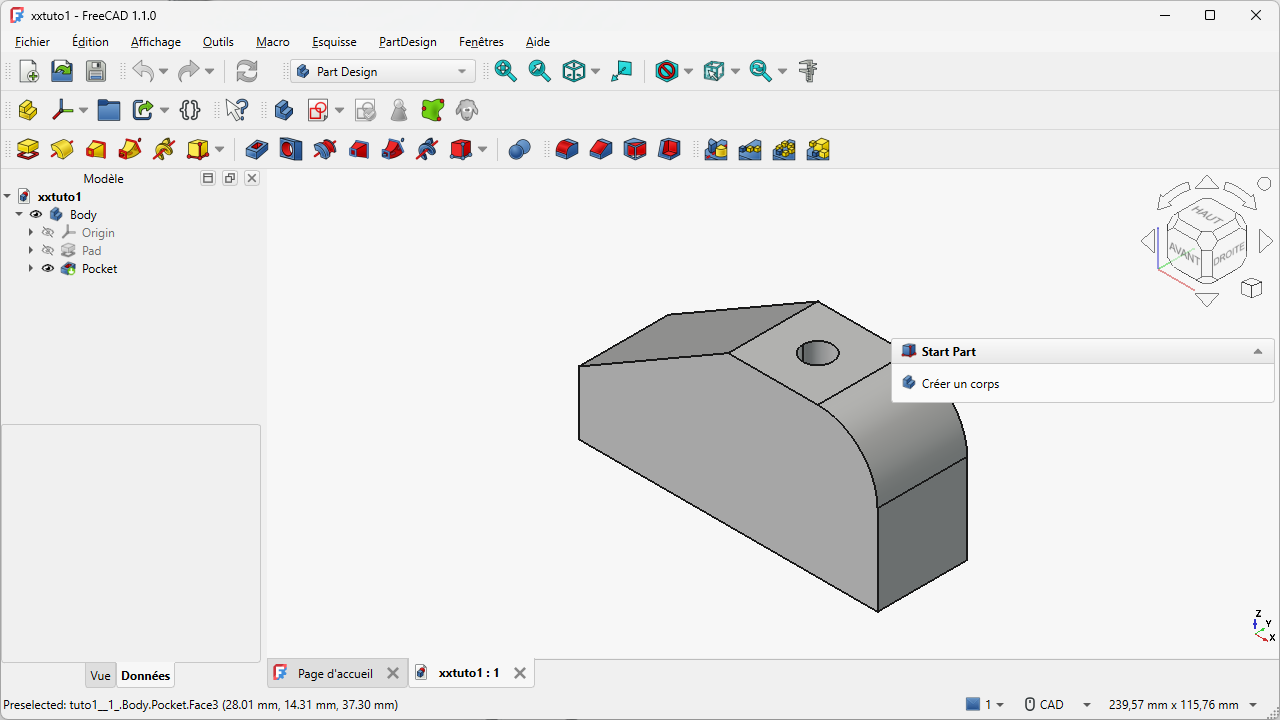Toggle visibility of the Body

coord(36,215)
